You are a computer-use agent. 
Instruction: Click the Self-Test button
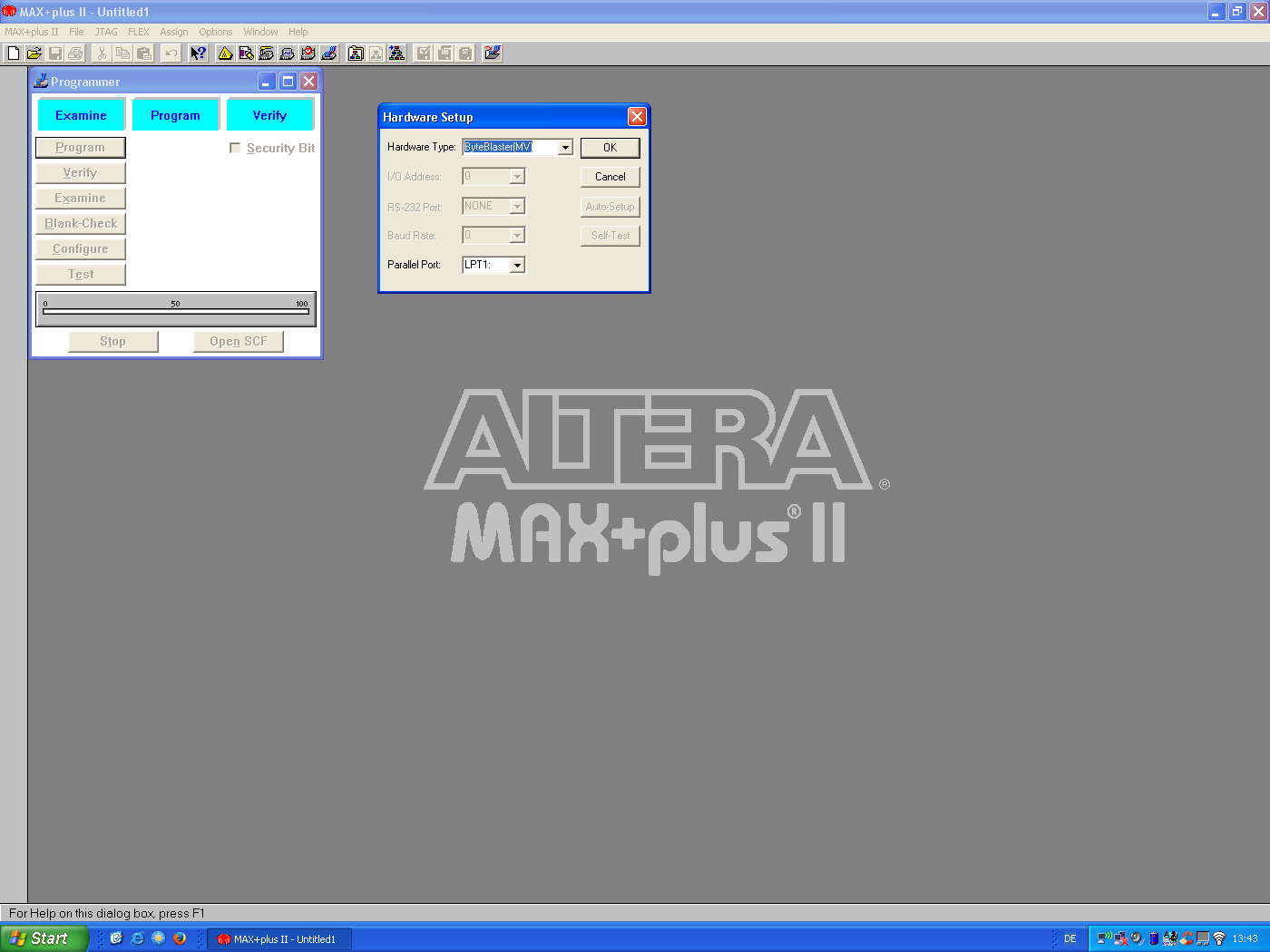(x=611, y=236)
